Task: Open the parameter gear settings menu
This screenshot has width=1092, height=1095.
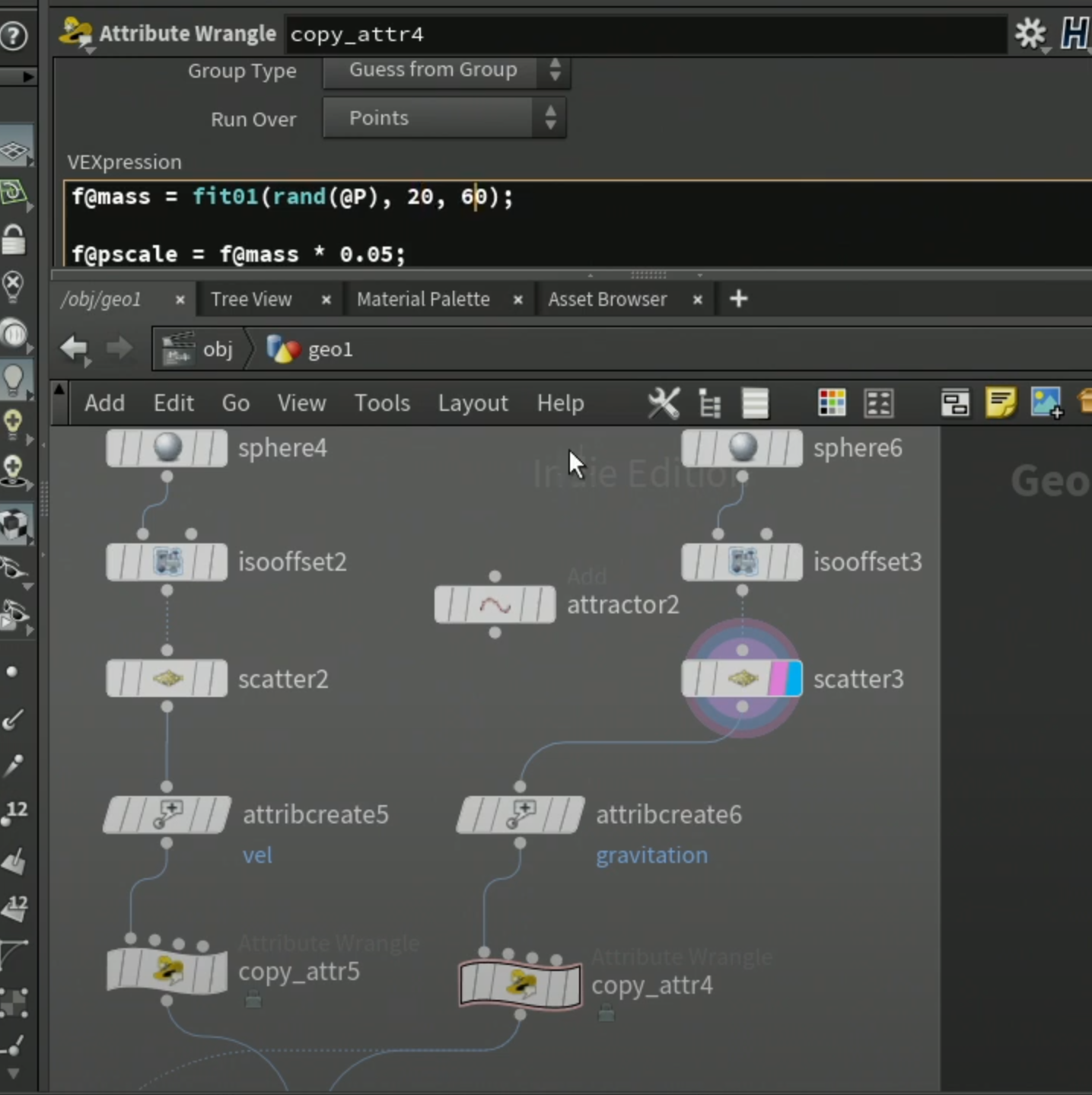Action: coord(1031,33)
